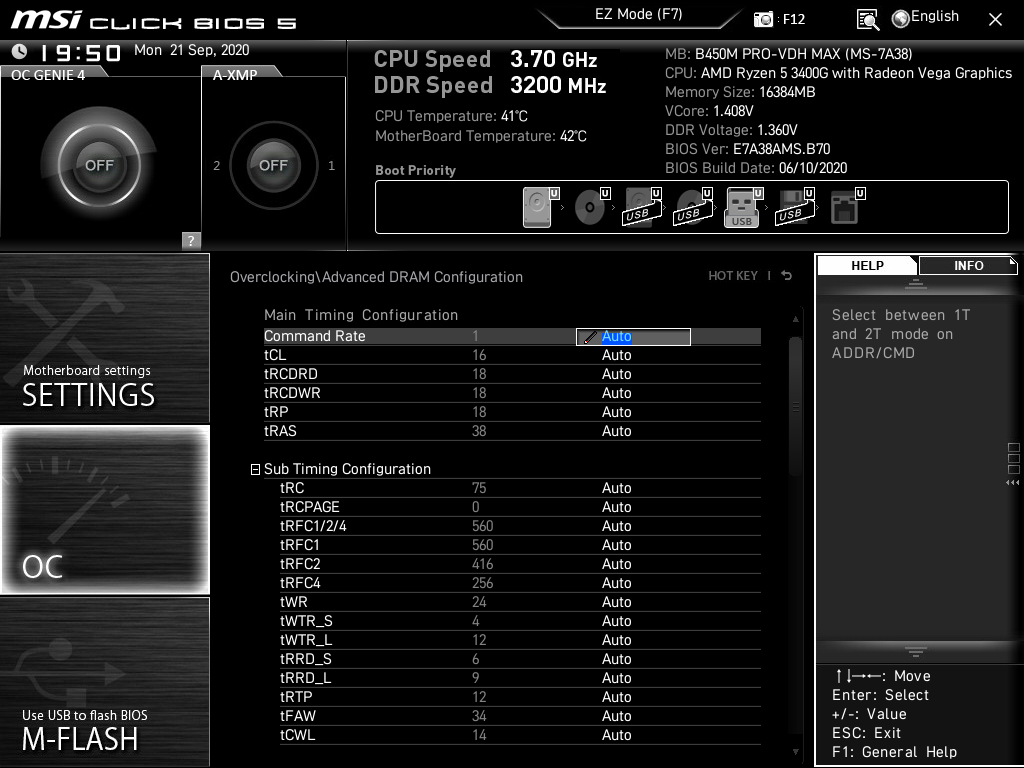The width and height of the screenshot is (1024, 768).
Task: Select the tRCPAGE timing row
Action: (520, 507)
